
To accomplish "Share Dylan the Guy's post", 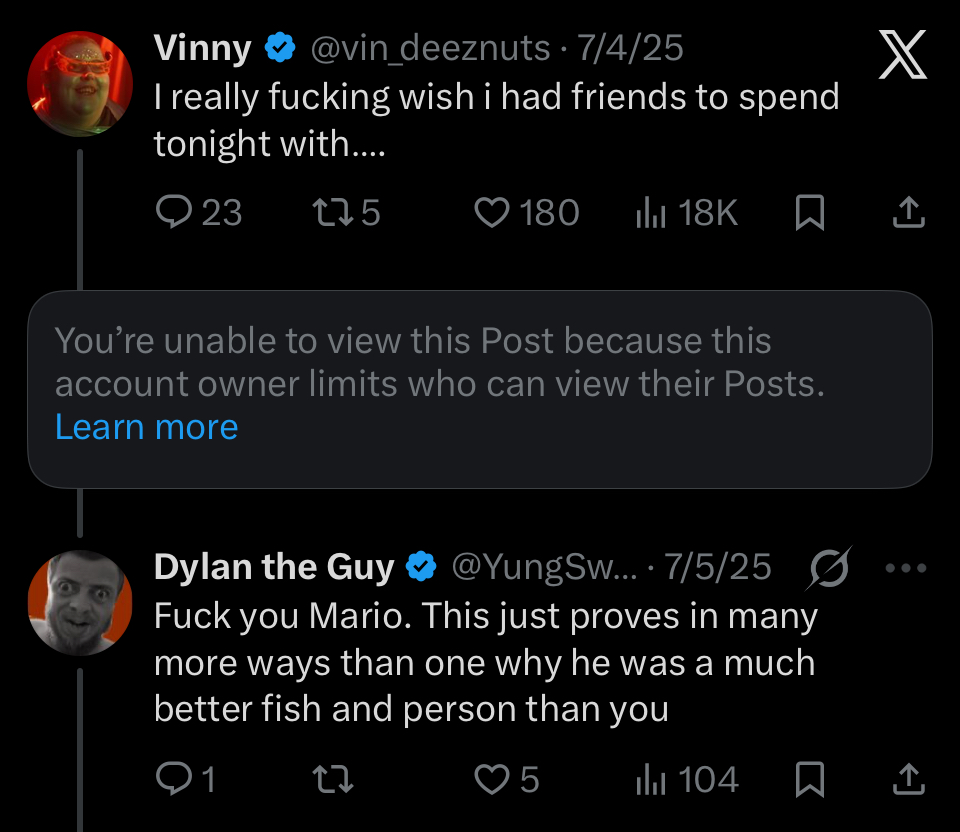I will pos(906,779).
